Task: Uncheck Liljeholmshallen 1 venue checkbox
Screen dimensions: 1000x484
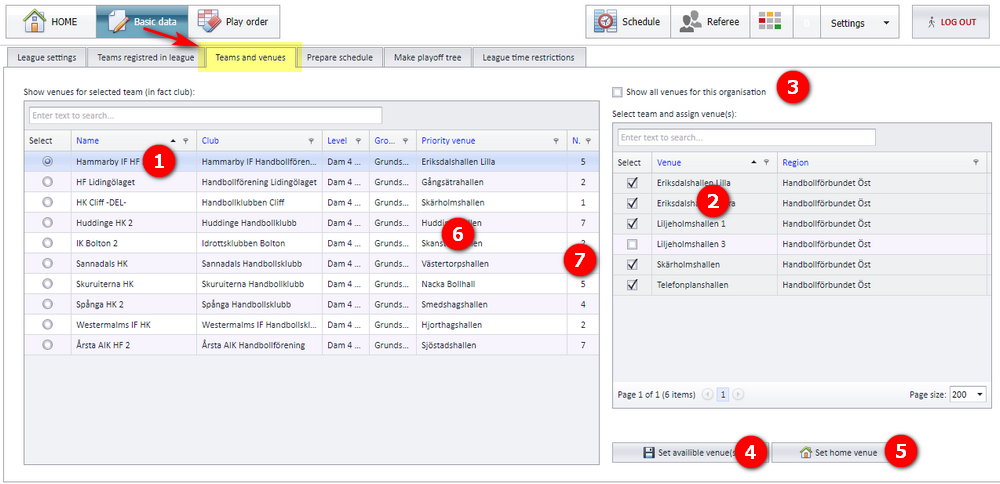Action: 632,224
